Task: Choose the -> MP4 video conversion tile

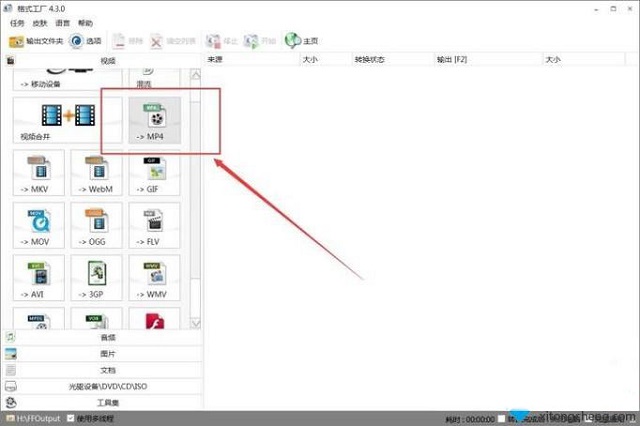Action: (155, 120)
